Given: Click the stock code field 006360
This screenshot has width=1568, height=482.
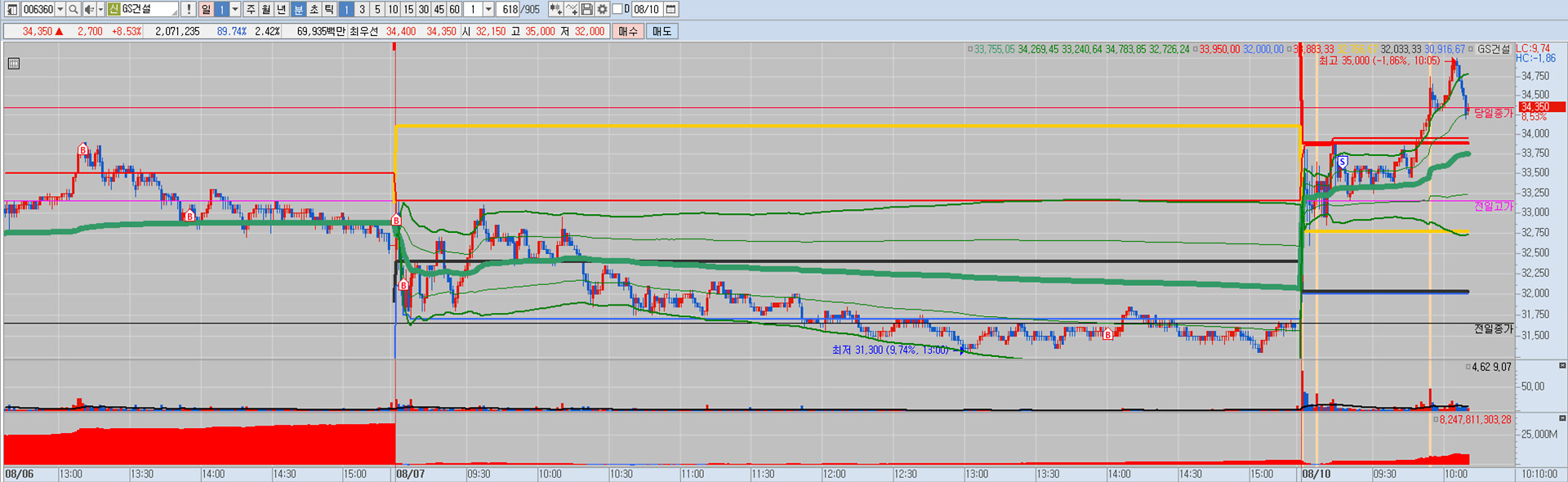Looking at the screenshot, I should [x=38, y=9].
